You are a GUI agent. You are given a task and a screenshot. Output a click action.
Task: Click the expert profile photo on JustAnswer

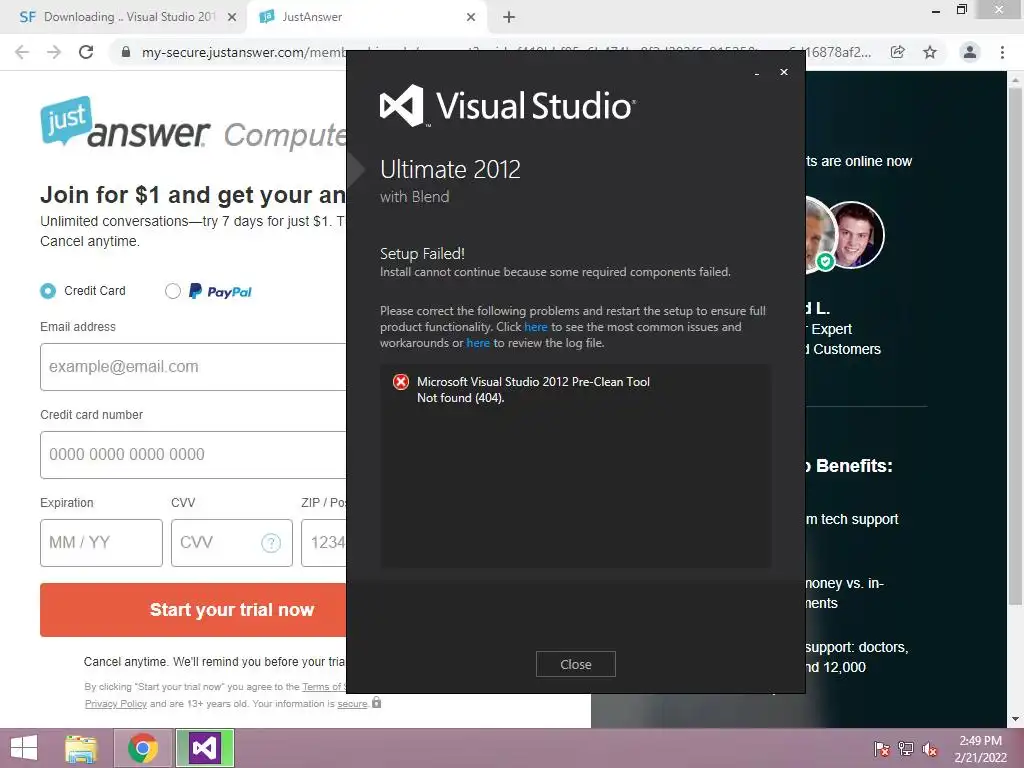pos(853,235)
